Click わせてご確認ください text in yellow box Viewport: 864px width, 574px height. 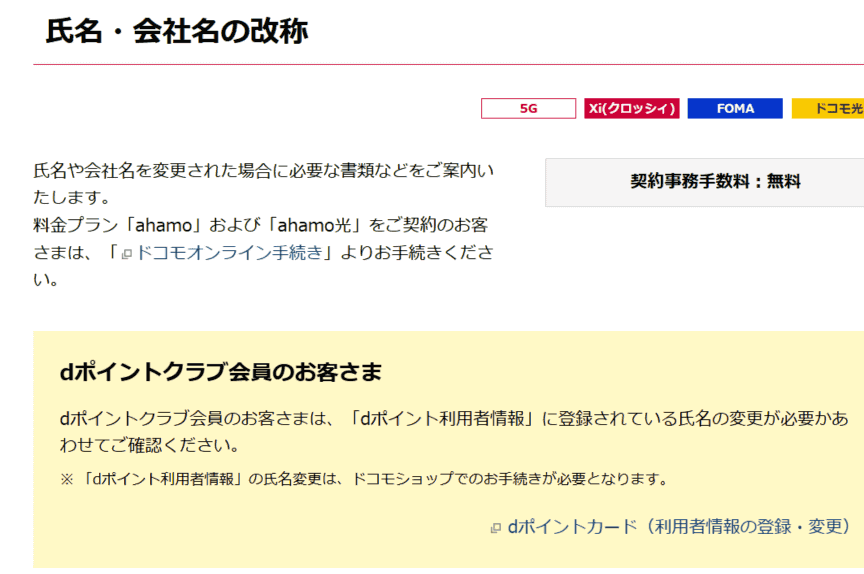(150, 445)
